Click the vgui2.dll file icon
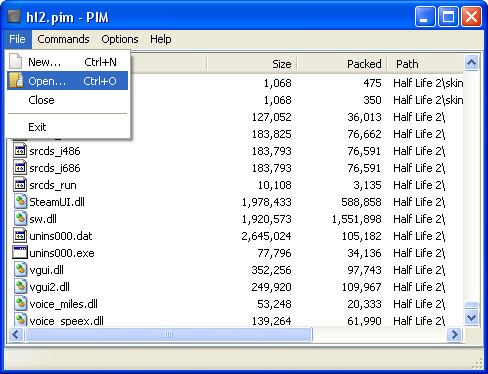 tap(20, 287)
